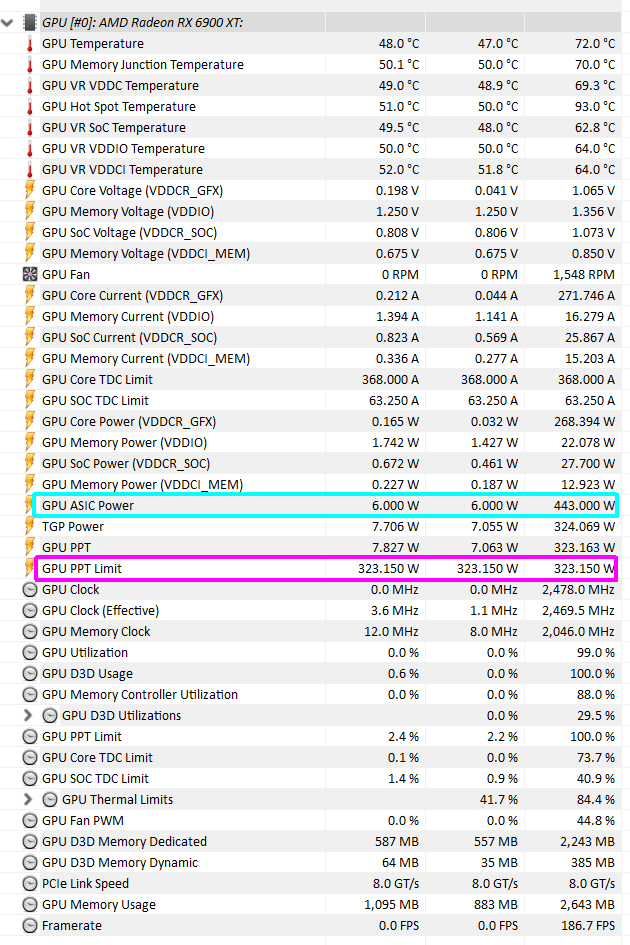Select GPU SoC Power (VDDCR_SOC) label

pos(126,464)
